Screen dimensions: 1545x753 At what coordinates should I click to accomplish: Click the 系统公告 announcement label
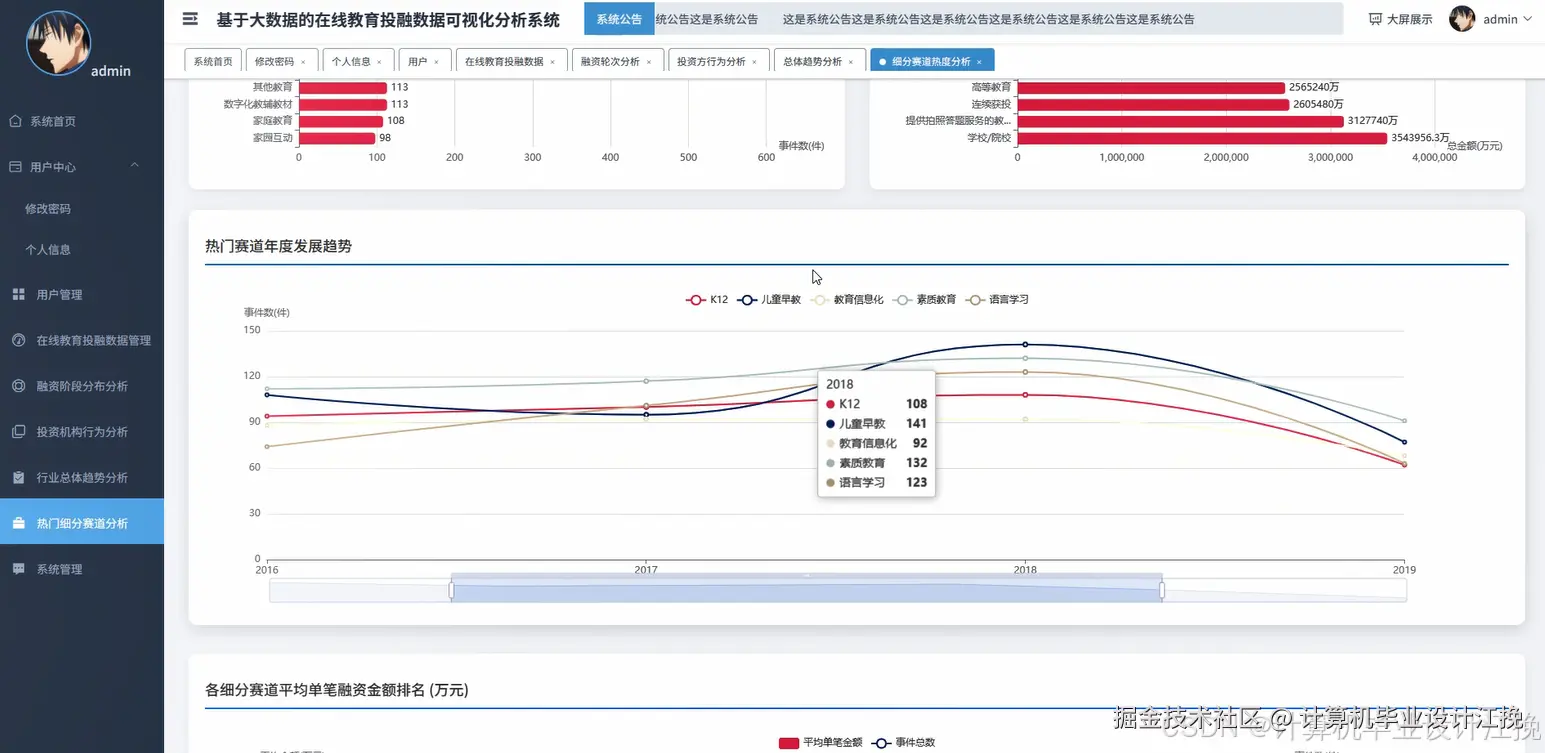click(619, 19)
